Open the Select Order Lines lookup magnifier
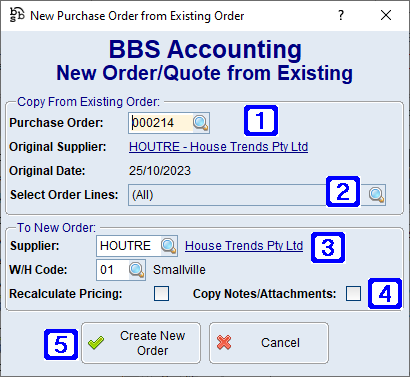 pos(377,195)
